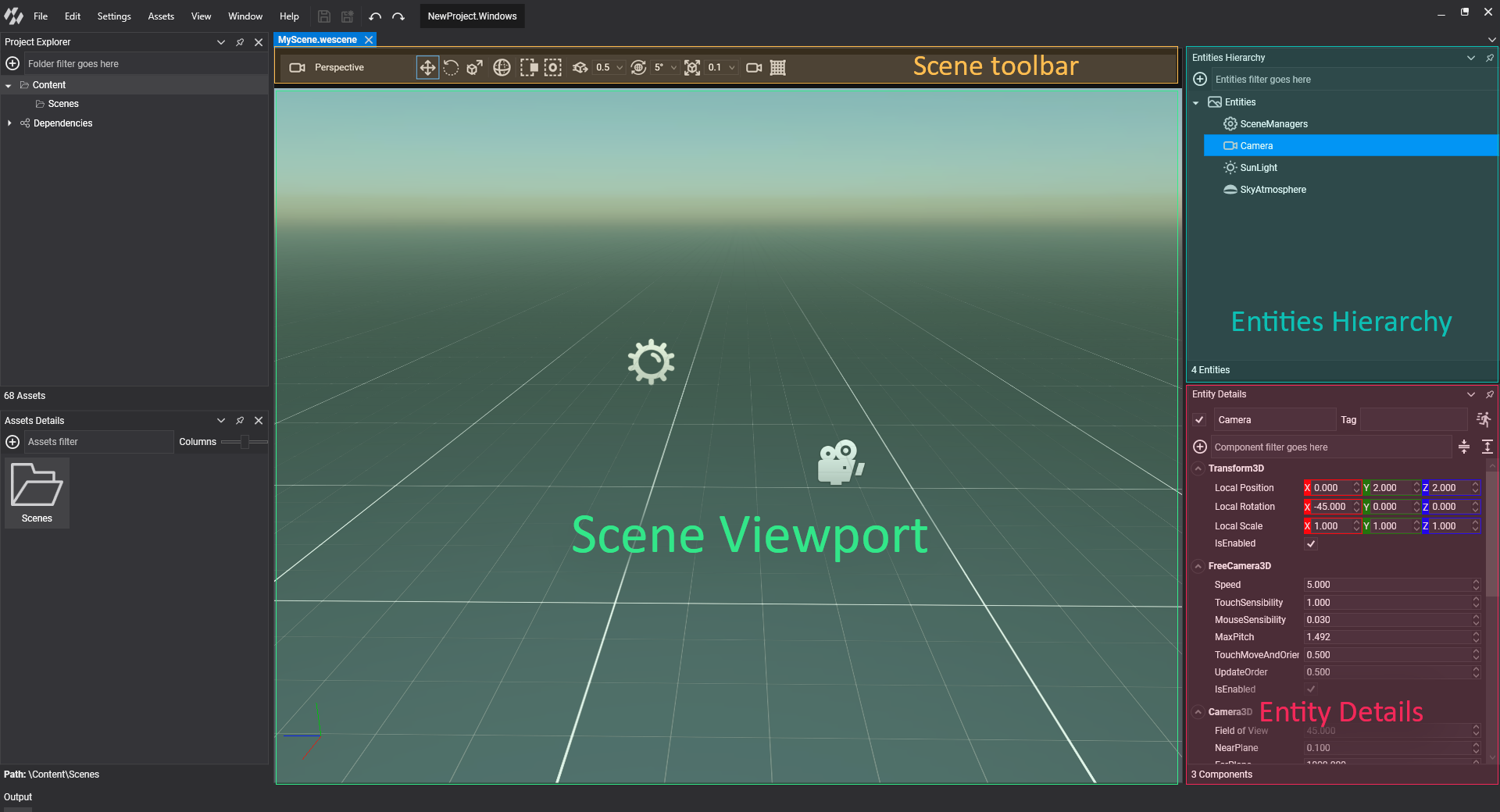Screen dimensions: 1500x812
Task: Select the rotate gizmo tool
Action: point(451,68)
